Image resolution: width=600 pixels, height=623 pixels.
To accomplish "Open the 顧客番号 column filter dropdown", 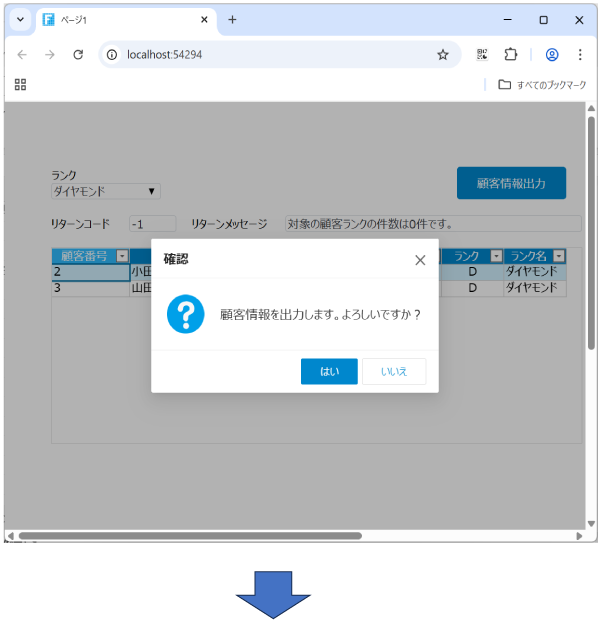I will pyautogui.click(x=122, y=256).
